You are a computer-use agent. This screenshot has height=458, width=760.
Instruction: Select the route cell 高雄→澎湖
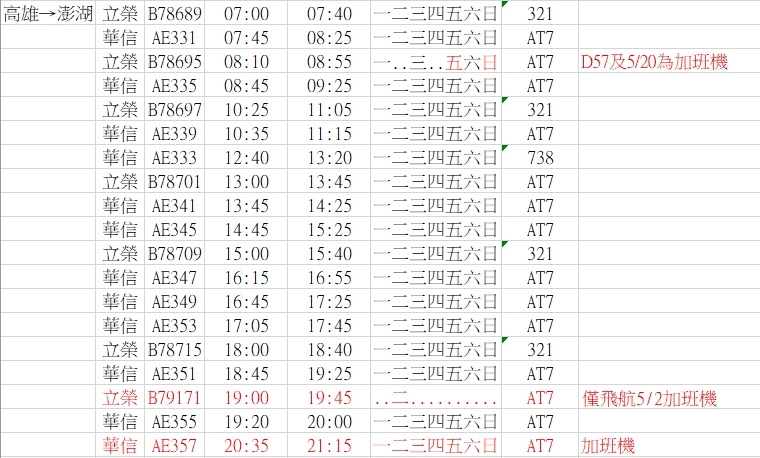(48, 14)
